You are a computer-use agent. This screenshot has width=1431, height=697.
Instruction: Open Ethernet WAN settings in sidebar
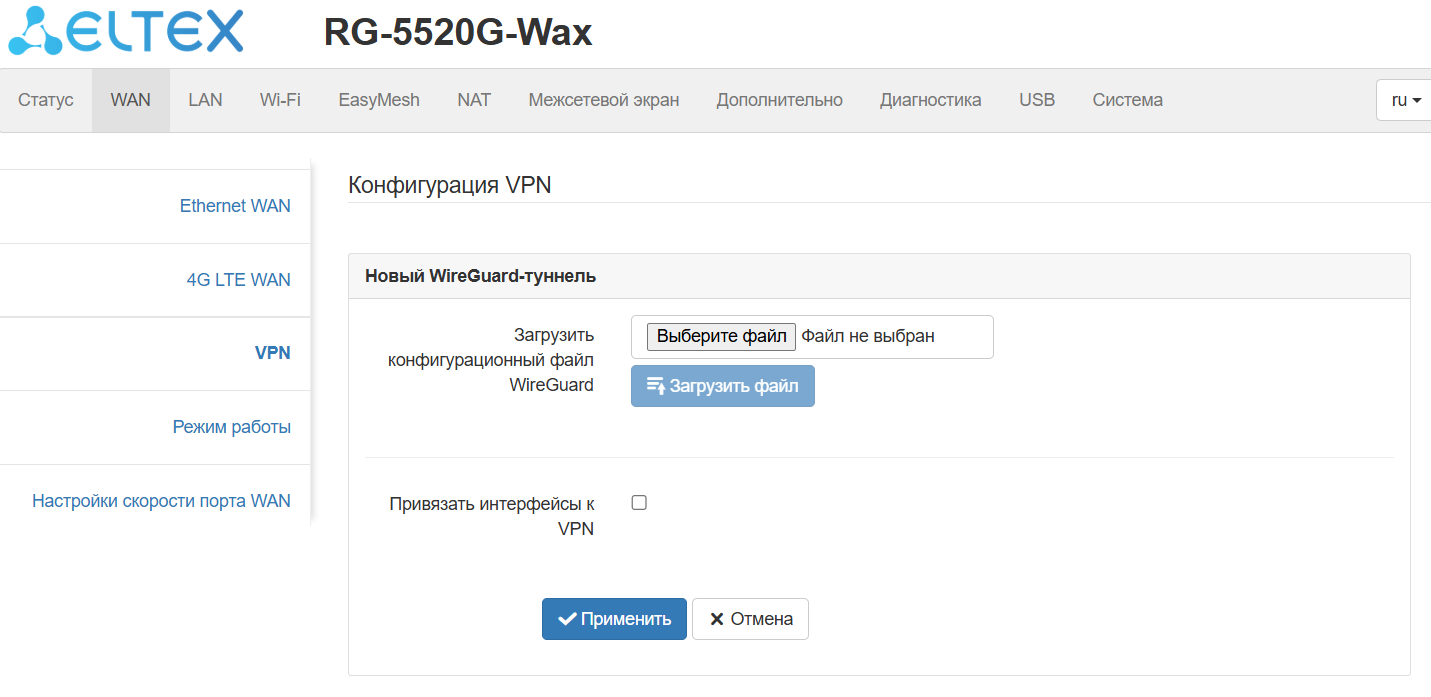(x=235, y=206)
